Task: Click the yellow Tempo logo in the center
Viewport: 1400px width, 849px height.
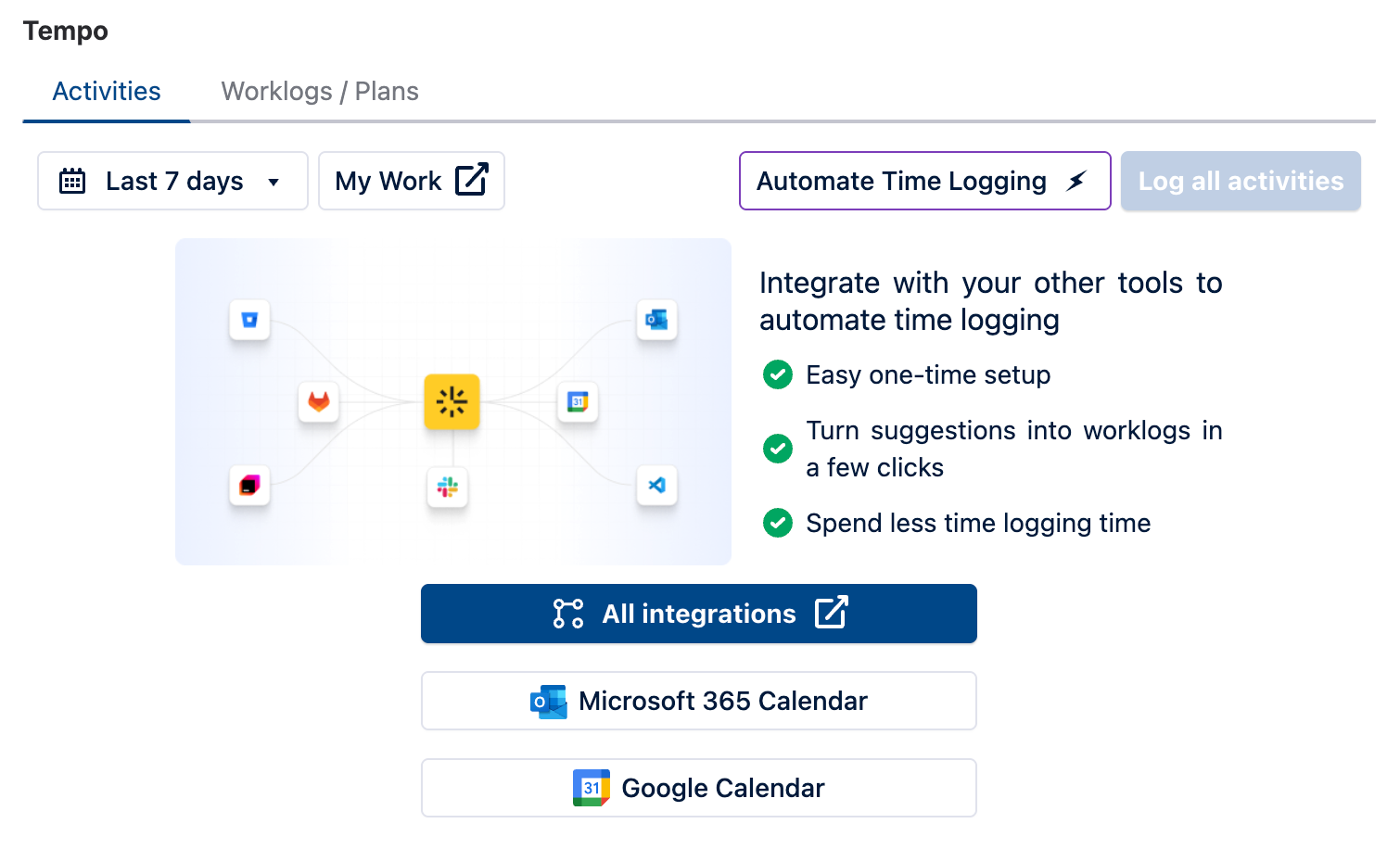Action: click(x=452, y=401)
